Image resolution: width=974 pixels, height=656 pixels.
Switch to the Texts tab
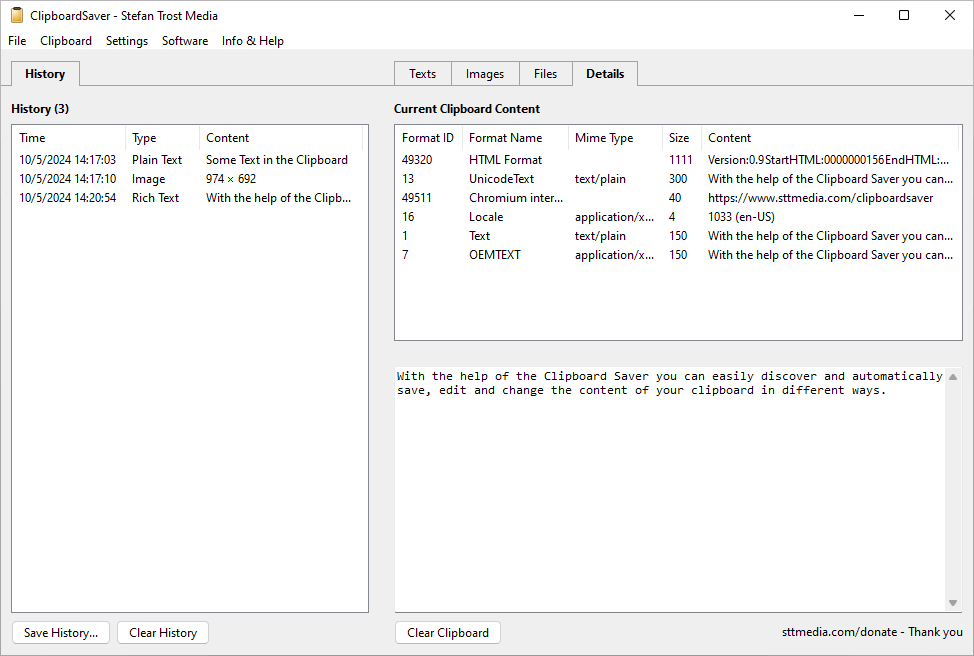(423, 74)
